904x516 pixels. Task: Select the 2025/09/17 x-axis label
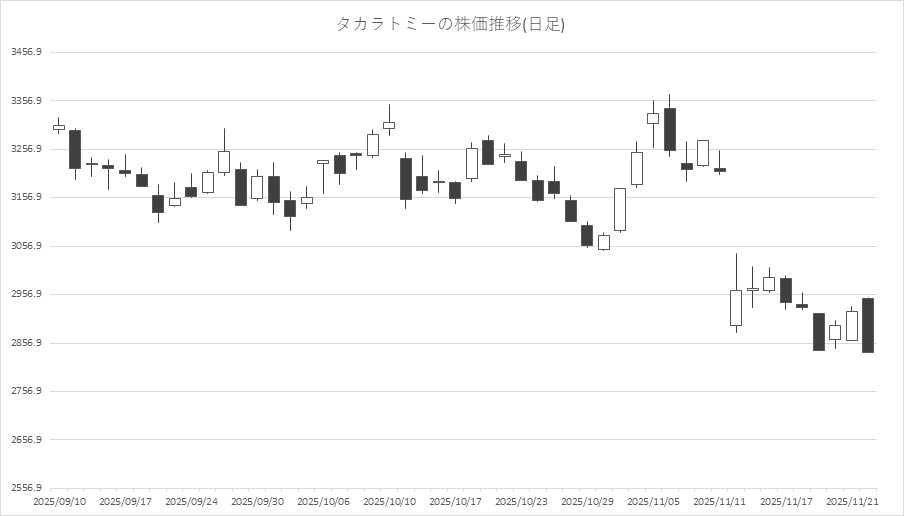point(125,501)
